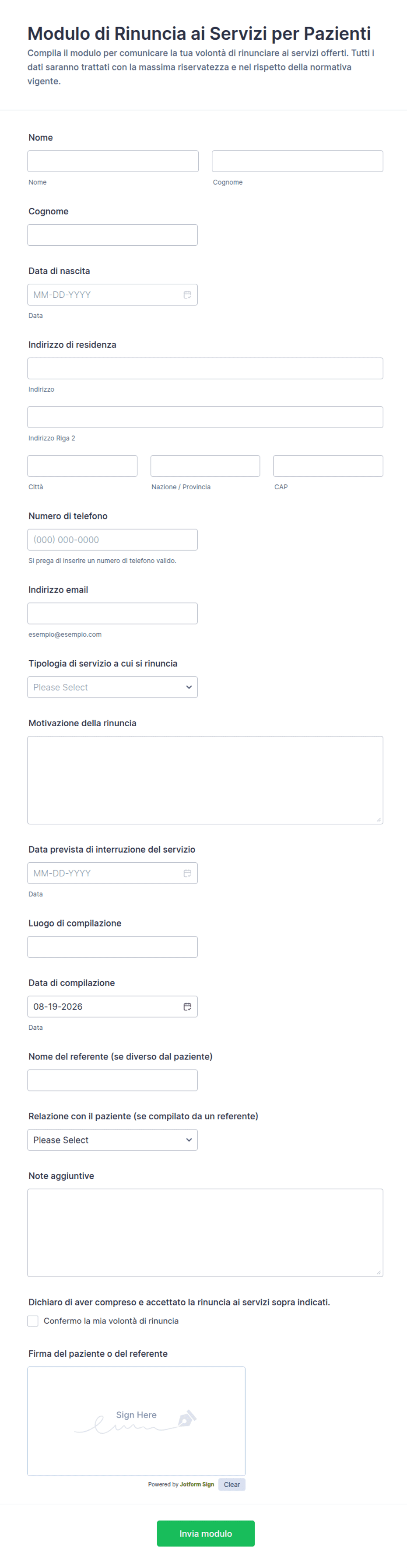Clear the signature field

click(x=232, y=1484)
